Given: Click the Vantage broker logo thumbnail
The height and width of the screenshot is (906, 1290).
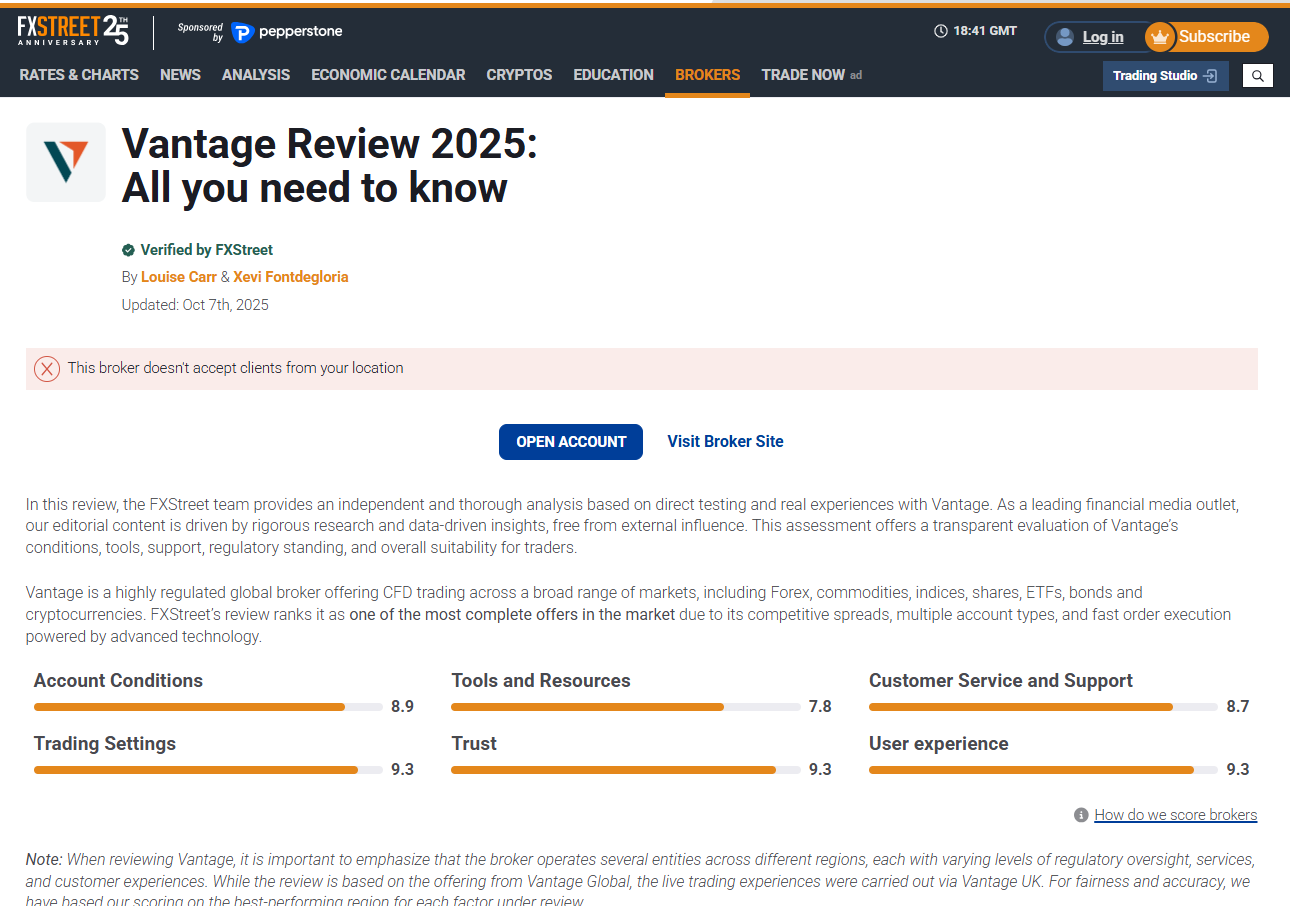Looking at the screenshot, I should click(x=66, y=162).
